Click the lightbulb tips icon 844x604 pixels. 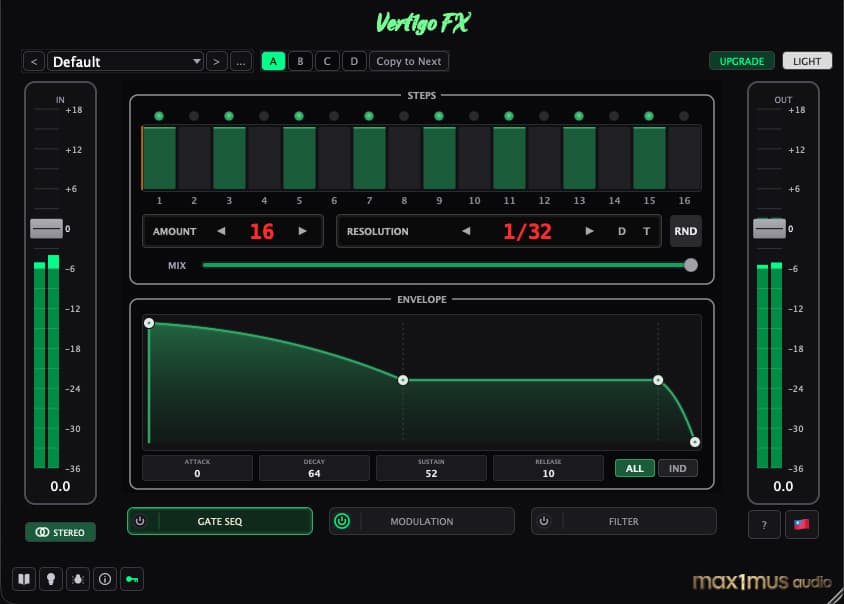(x=51, y=579)
